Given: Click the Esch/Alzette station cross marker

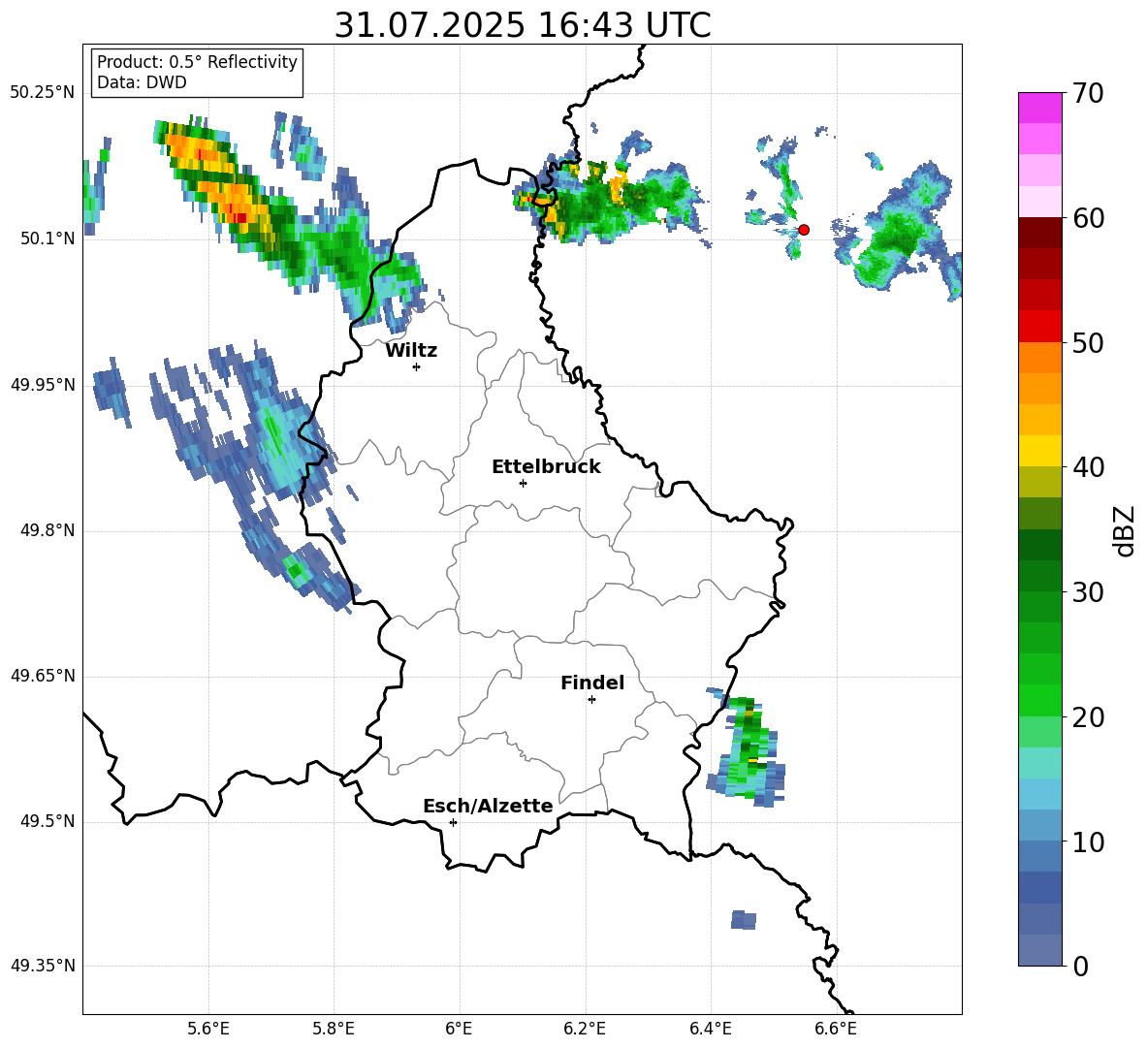Looking at the screenshot, I should tap(453, 822).
